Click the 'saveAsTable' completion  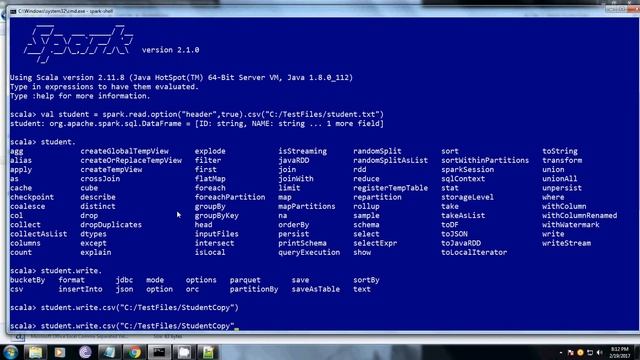pos(316,289)
